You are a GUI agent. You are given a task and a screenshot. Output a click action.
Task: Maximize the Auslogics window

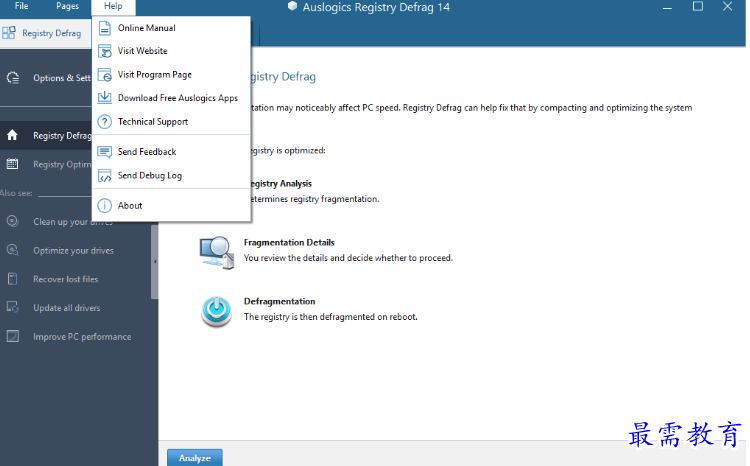698,6
